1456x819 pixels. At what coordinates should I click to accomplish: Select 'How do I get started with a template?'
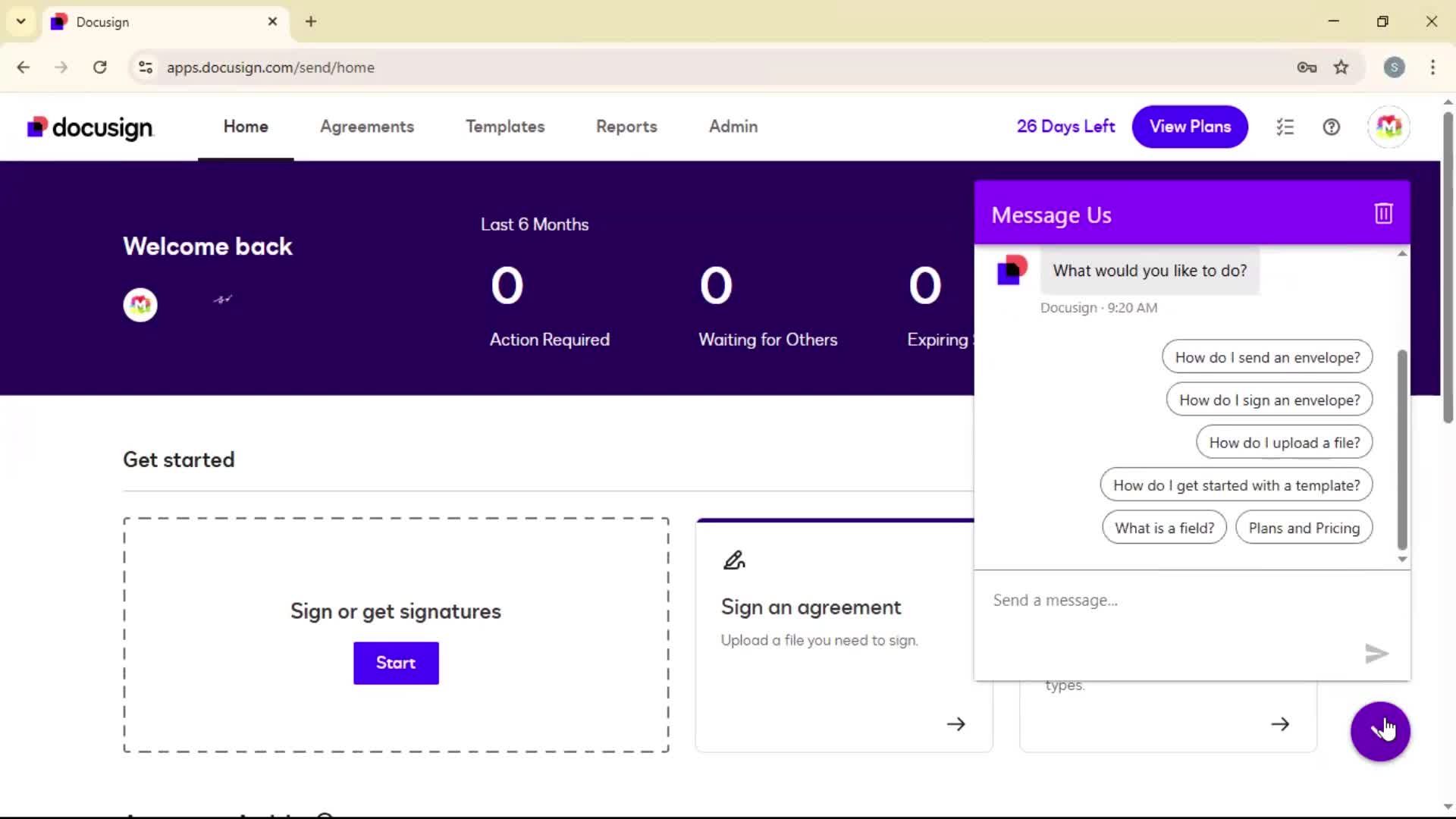[x=1236, y=485]
